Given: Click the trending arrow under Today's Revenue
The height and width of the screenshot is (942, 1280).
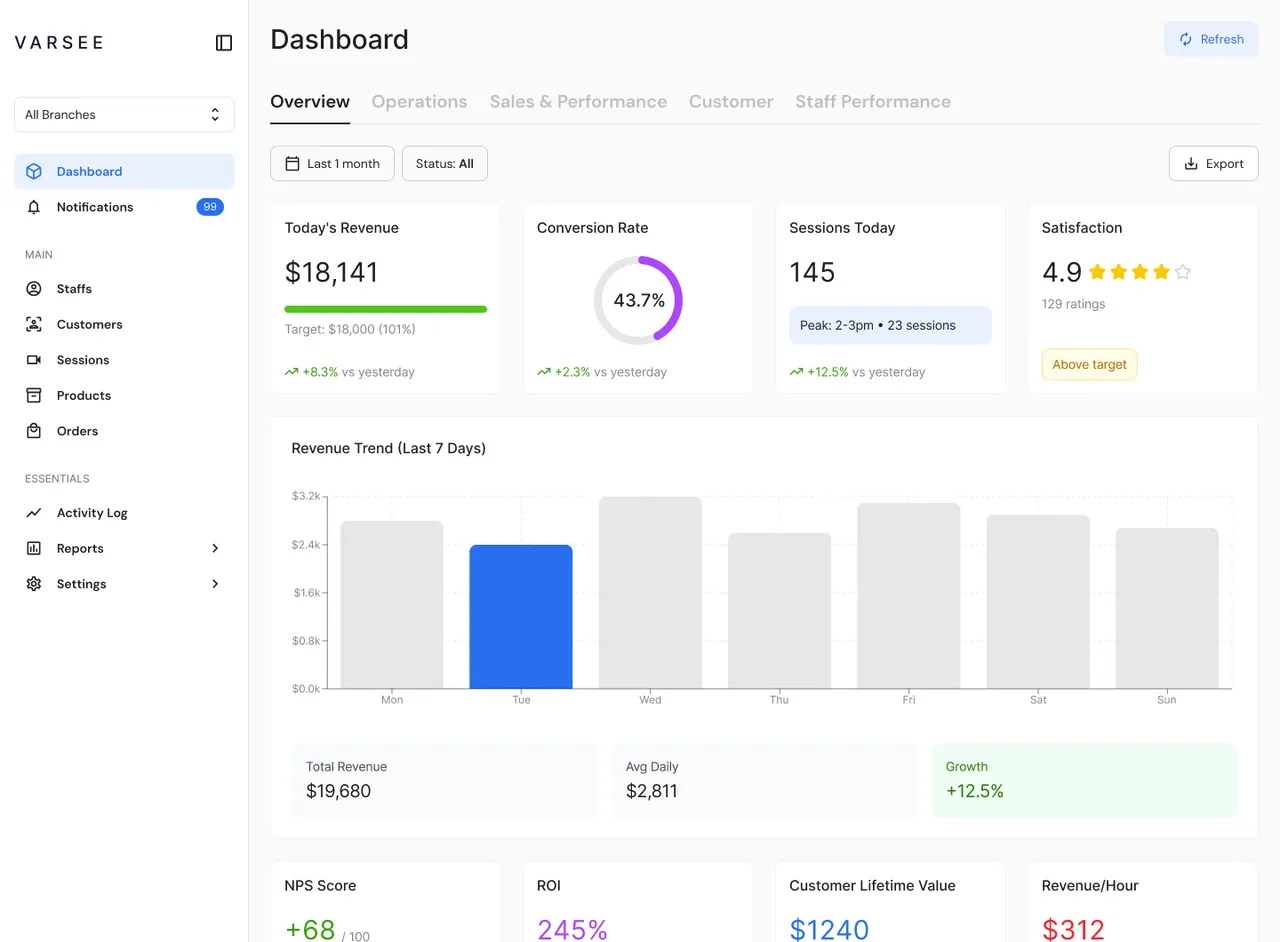Looking at the screenshot, I should point(292,372).
